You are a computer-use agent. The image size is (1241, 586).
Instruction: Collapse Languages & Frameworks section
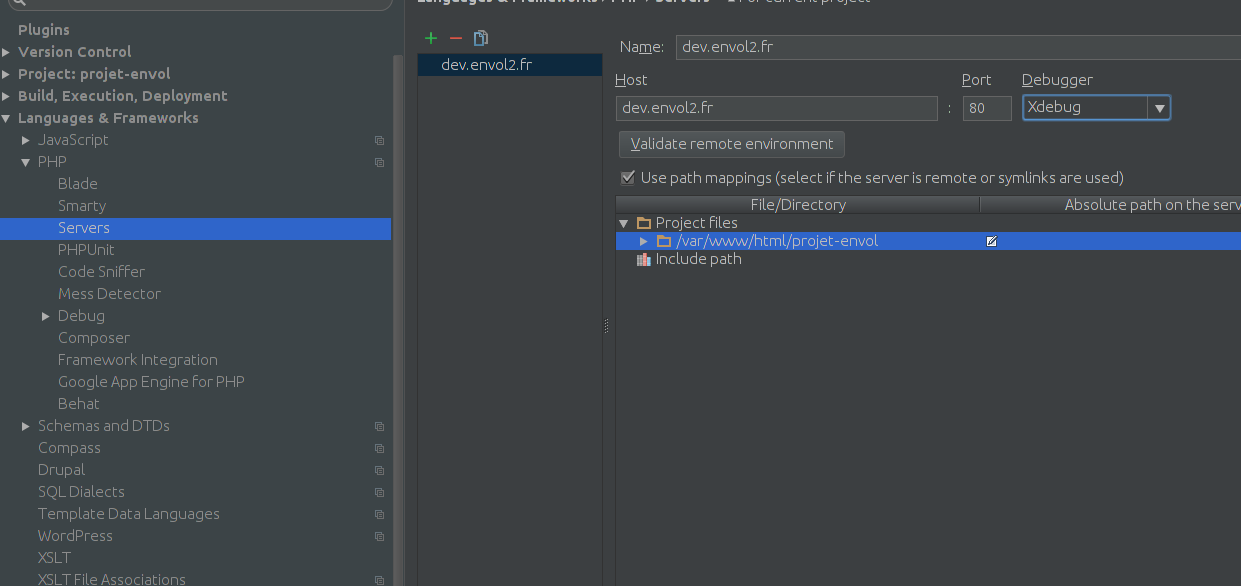click(7, 118)
